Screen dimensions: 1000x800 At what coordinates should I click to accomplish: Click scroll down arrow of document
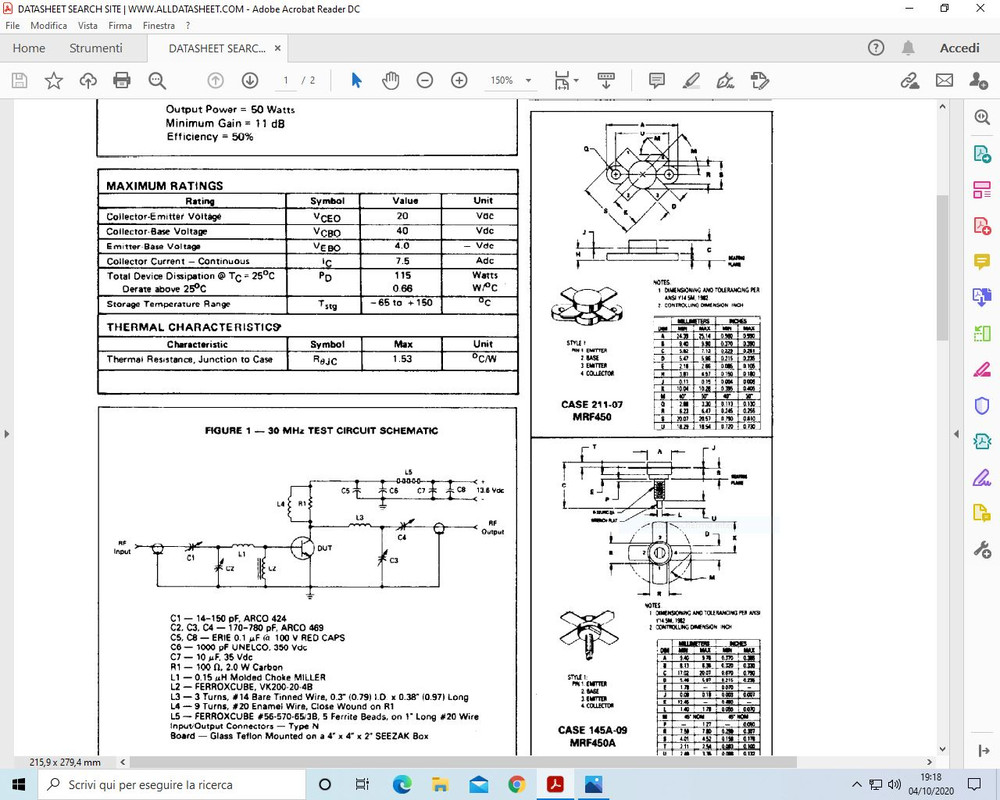[943, 749]
